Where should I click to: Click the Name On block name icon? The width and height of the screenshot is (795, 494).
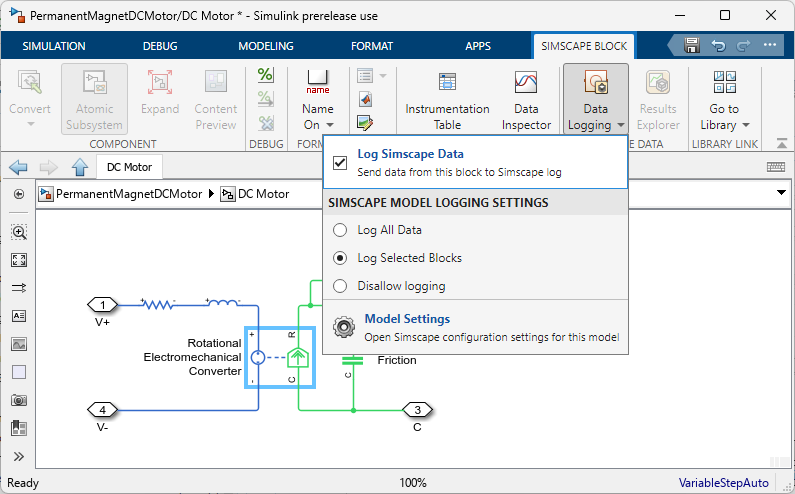(318, 82)
